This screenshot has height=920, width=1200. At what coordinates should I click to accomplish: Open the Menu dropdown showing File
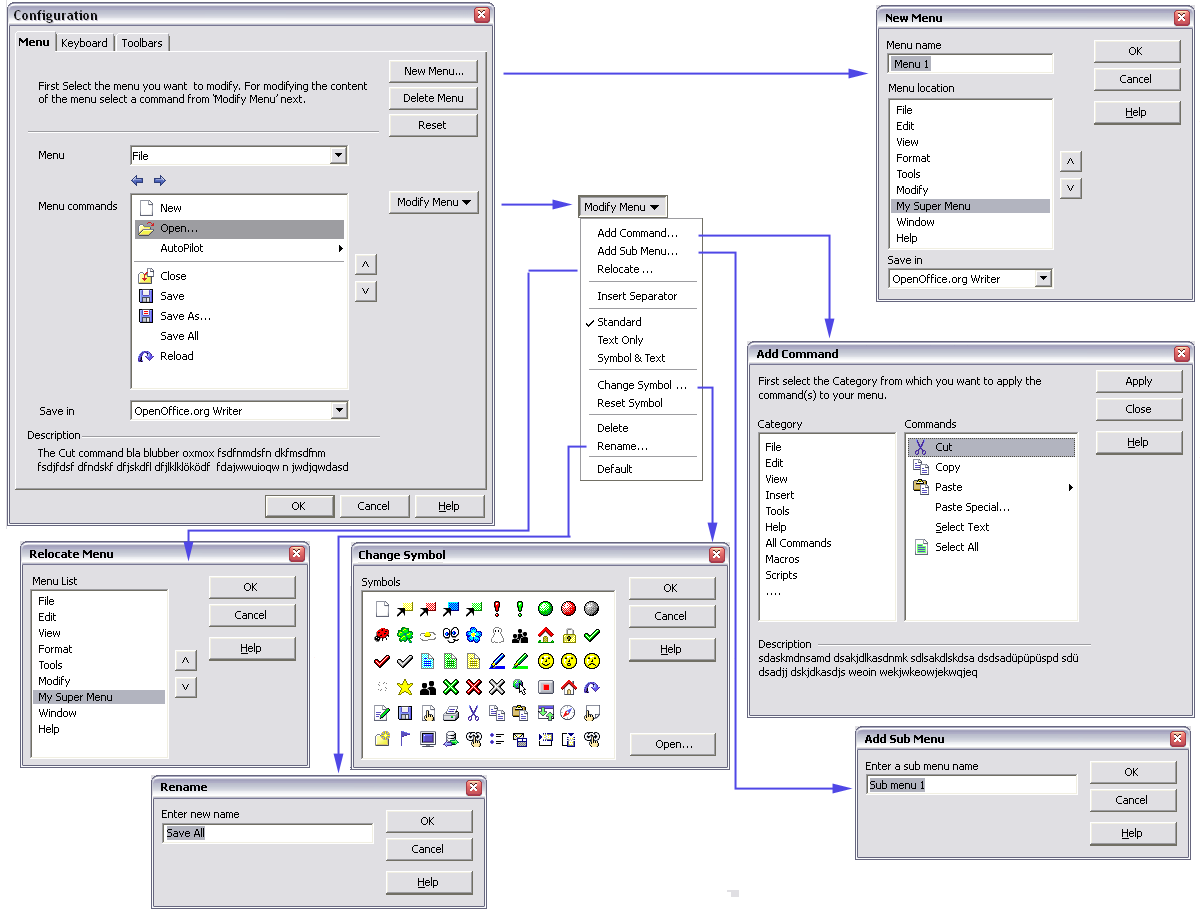pyautogui.click(x=338, y=156)
